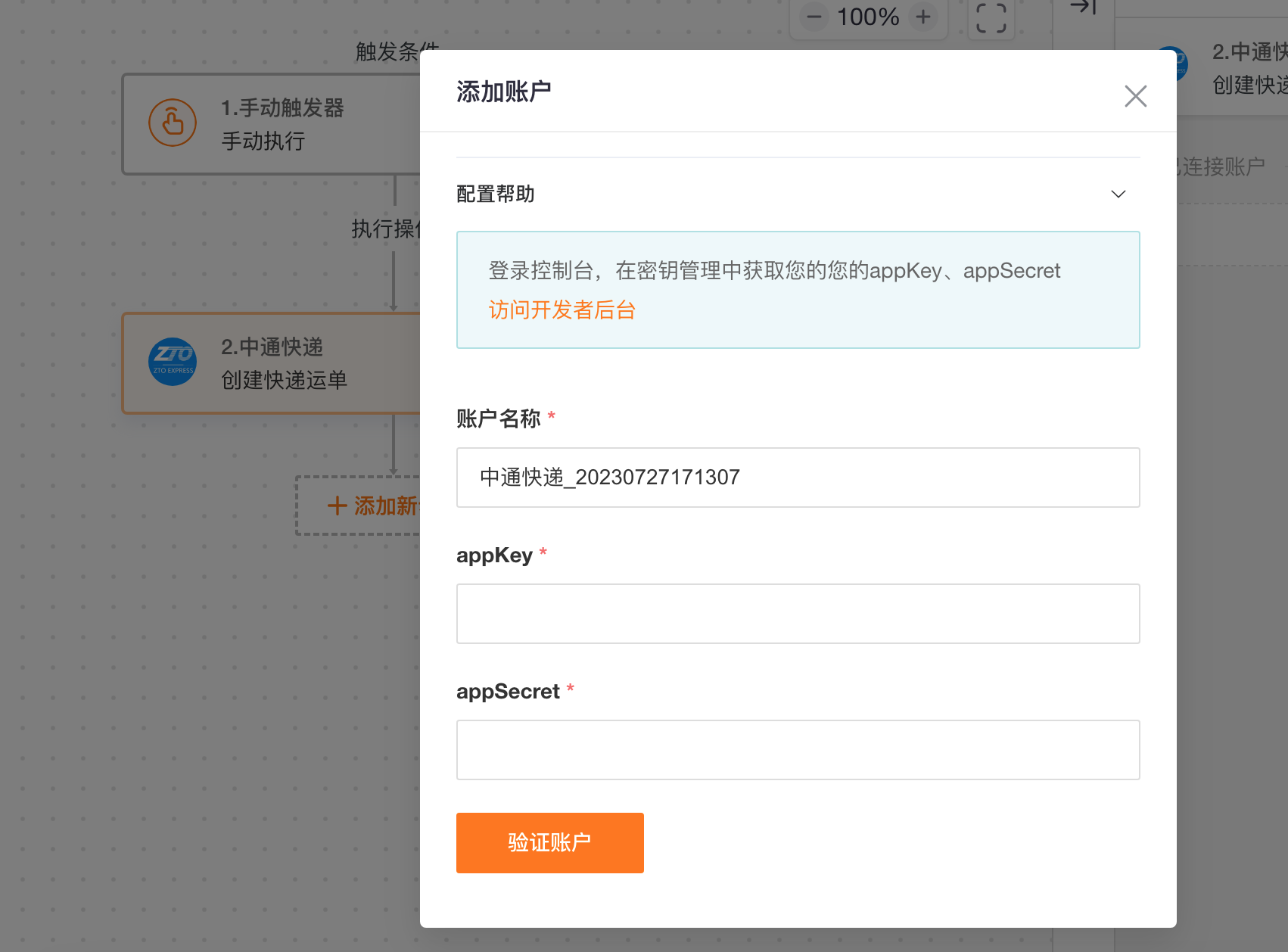Zoom out with the minus icon

tap(814, 17)
